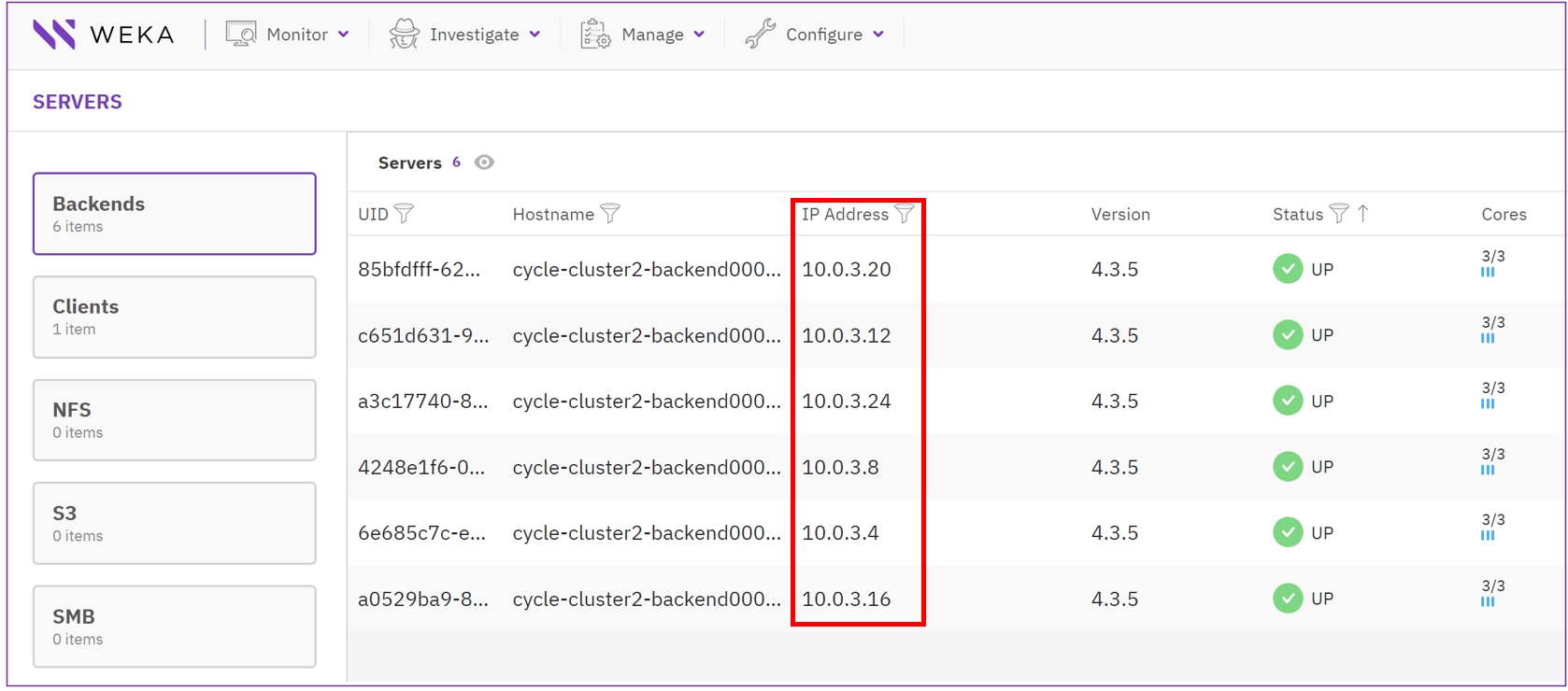This screenshot has height=691, width=1568.
Task: Open the UID column filter
Action: coord(404,214)
